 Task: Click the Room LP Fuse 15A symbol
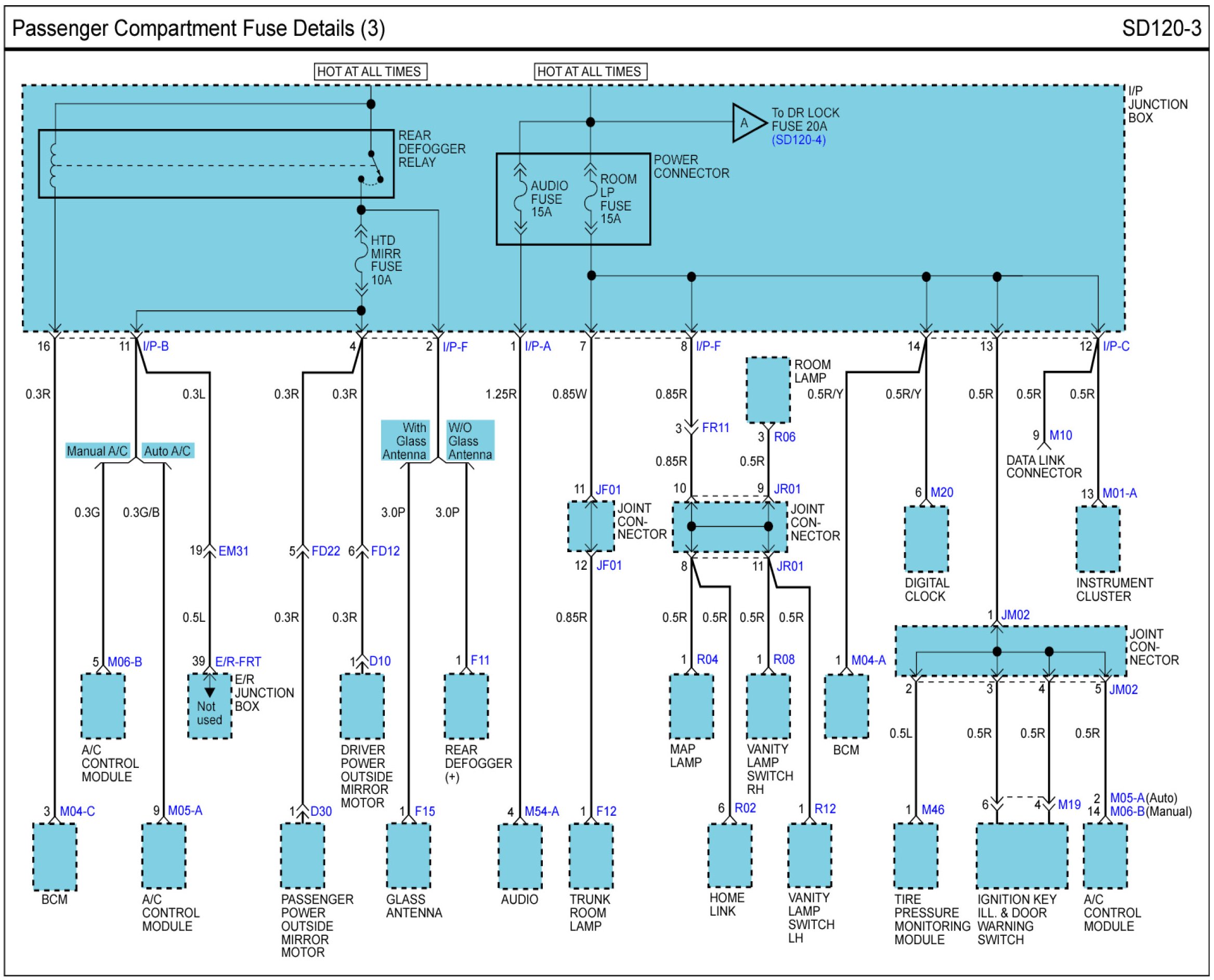click(590, 199)
